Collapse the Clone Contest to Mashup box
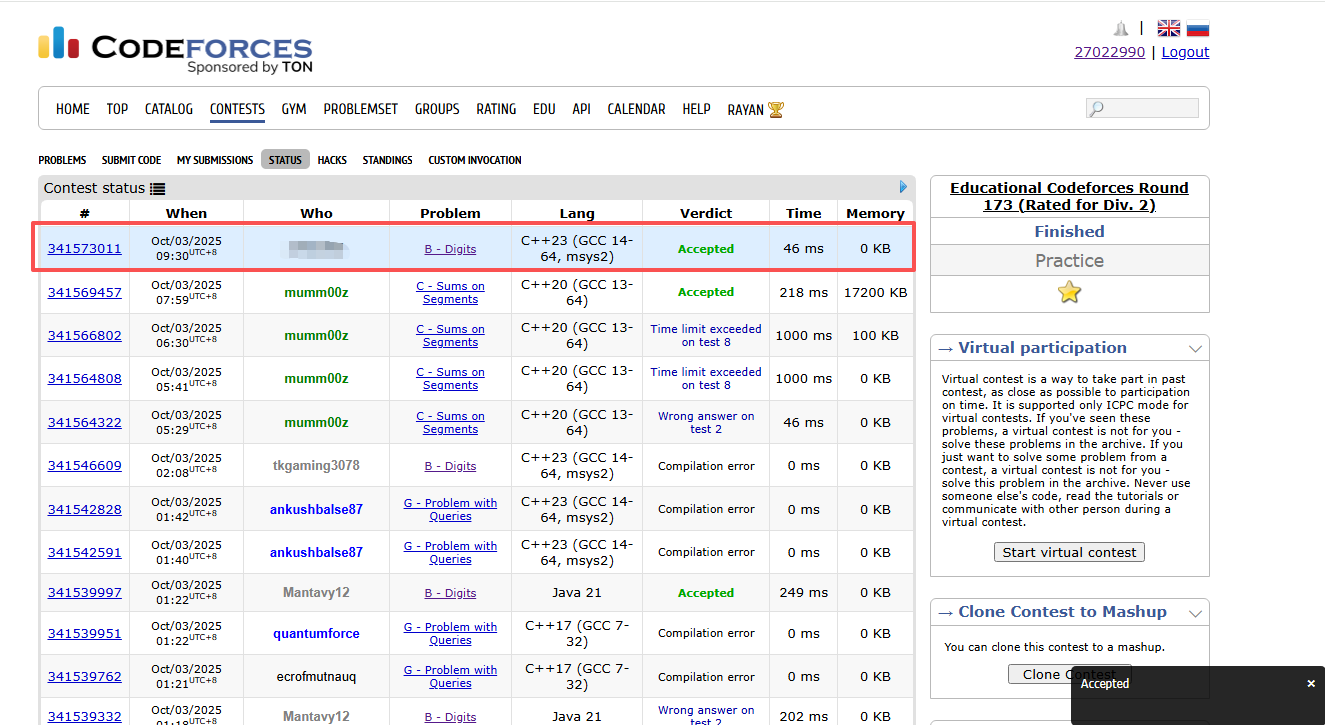This screenshot has width=1325, height=725. pos(1195,612)
